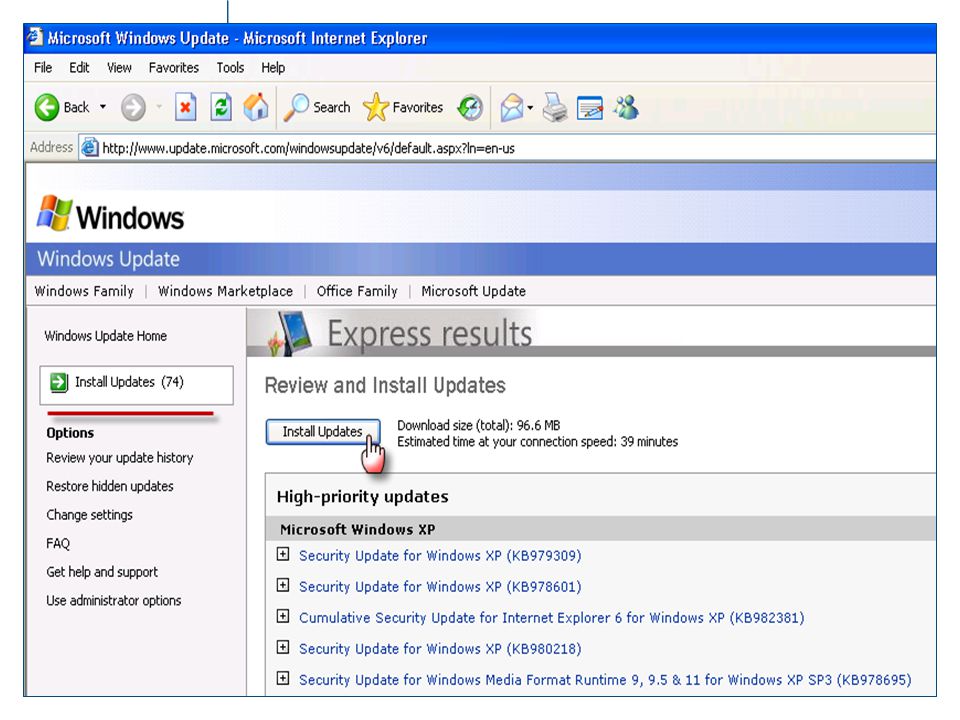Open Security Update for Windows XP (KB978601)
Viewport: 960px width, 720px height.
pos(440,587)
